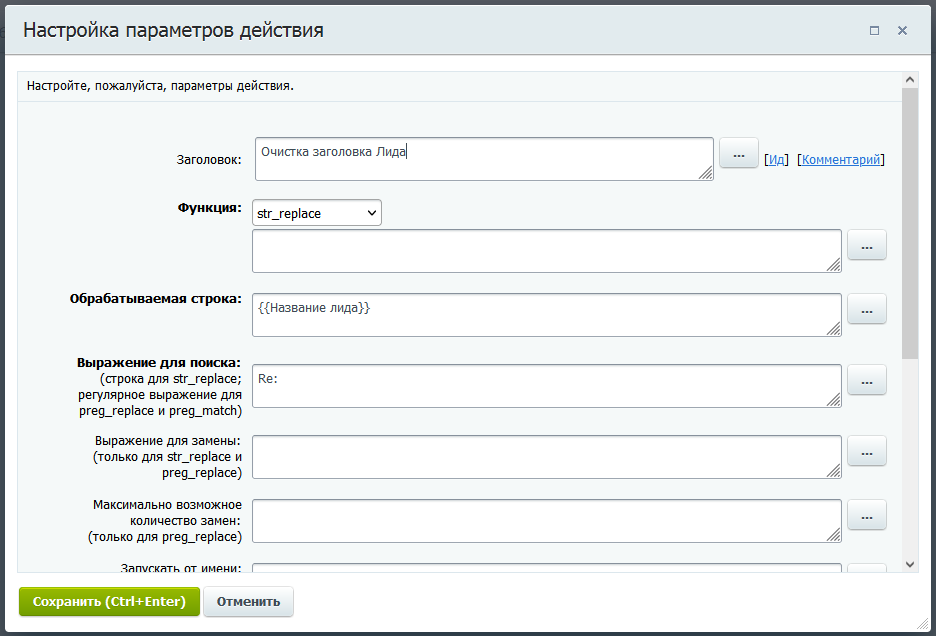Click into the Обрабатываемая строка field
Screen dimensions: 936x636
(546, 315)
